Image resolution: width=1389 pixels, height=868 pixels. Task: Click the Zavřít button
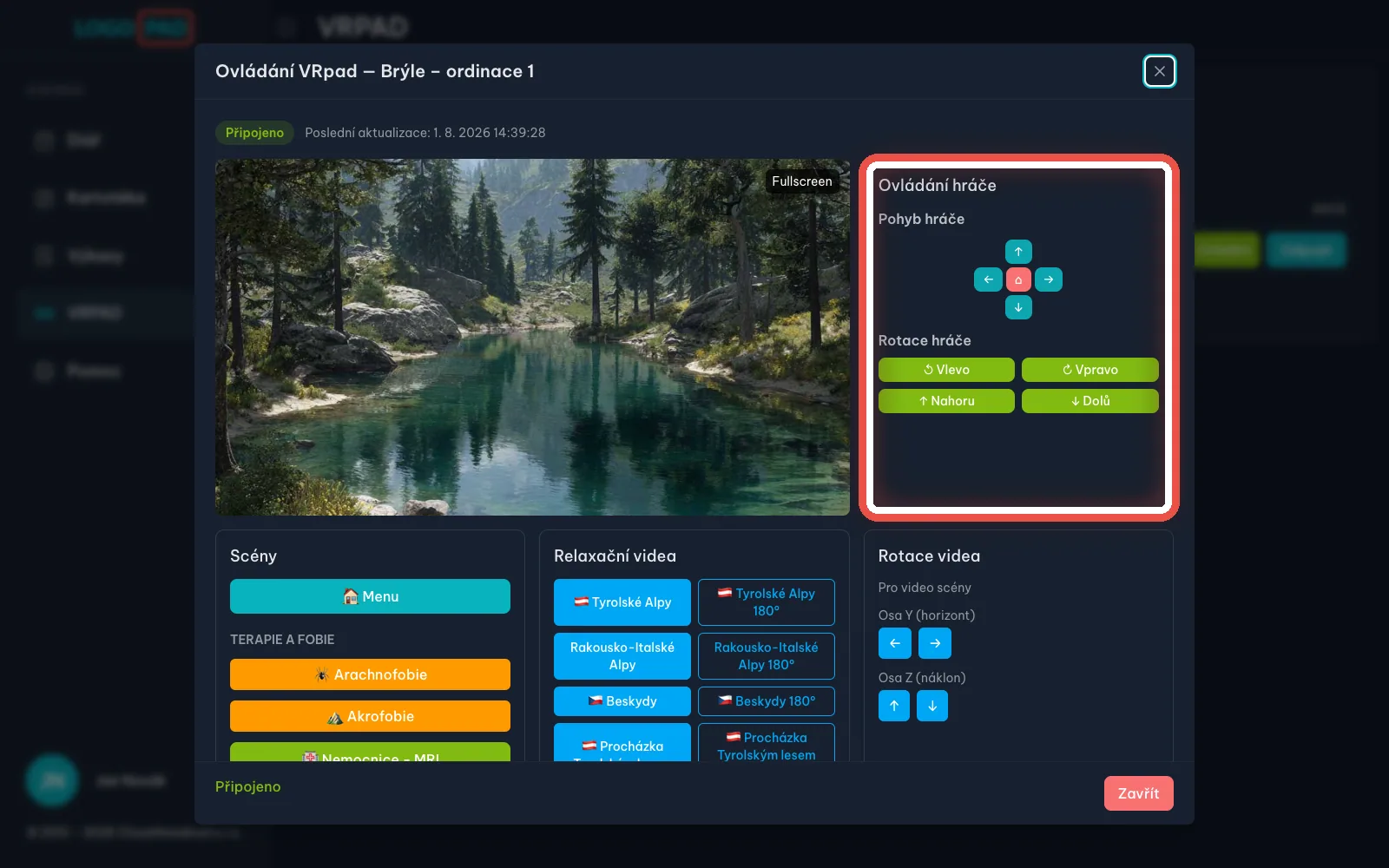click(x=1139, y=793)
